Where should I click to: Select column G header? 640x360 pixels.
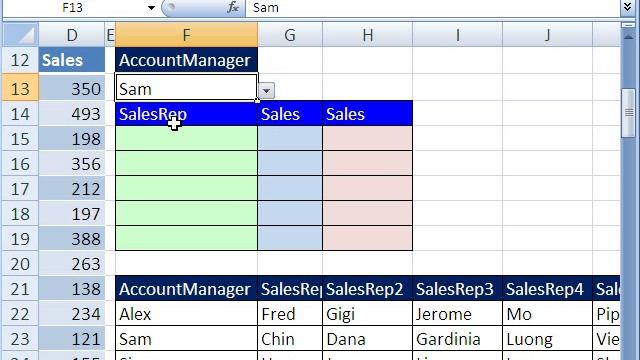coord(290,35)
